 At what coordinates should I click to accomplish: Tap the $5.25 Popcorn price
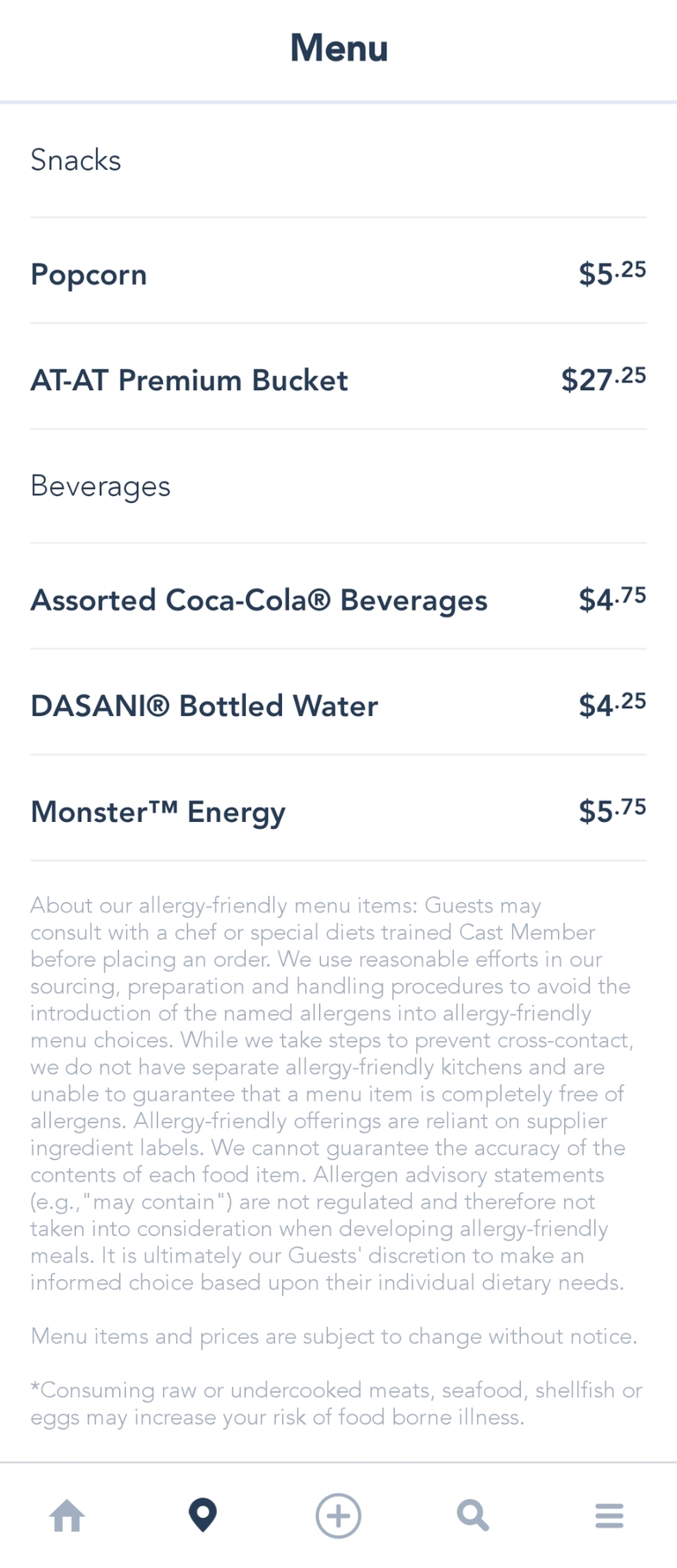(x=612, y=273)
